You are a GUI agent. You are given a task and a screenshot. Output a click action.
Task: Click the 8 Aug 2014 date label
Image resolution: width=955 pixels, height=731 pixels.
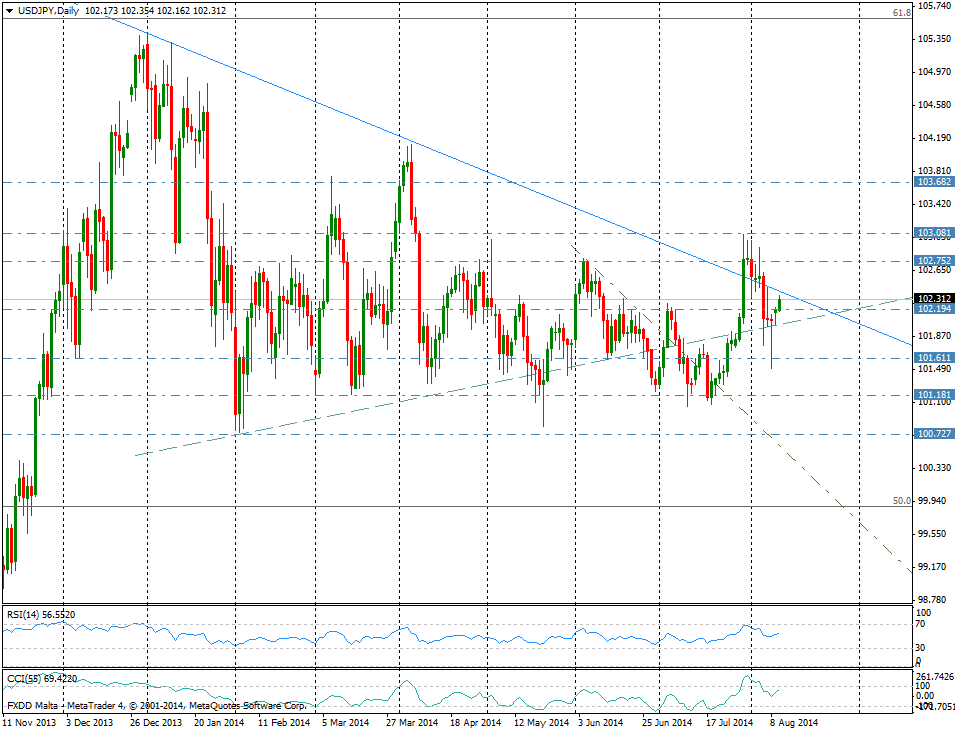pyautogui.click(x=794, y=721)
